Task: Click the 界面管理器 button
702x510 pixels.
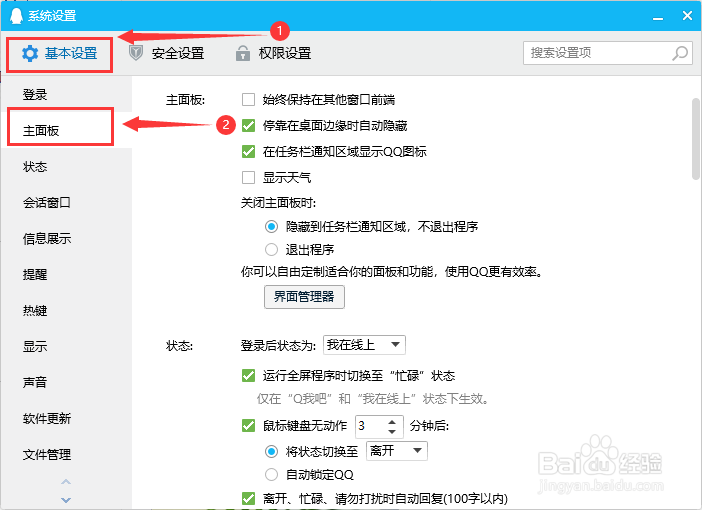Action: point(304,297)
